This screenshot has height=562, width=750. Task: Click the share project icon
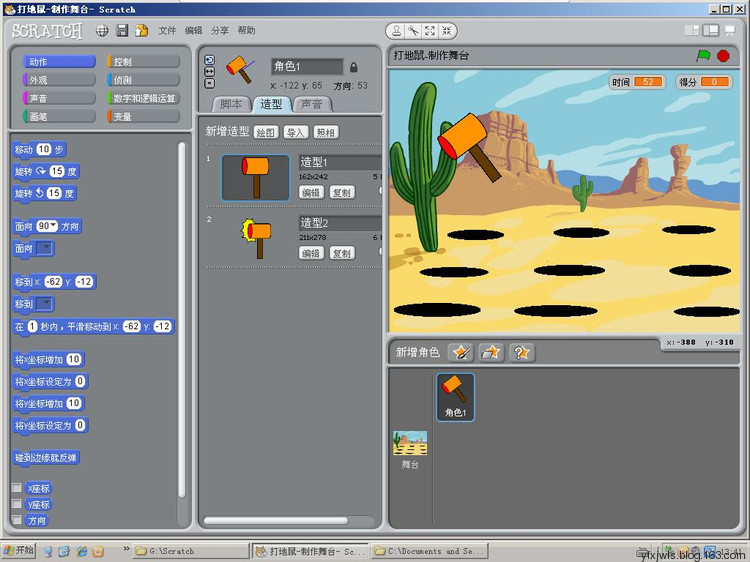click(142, 31)
